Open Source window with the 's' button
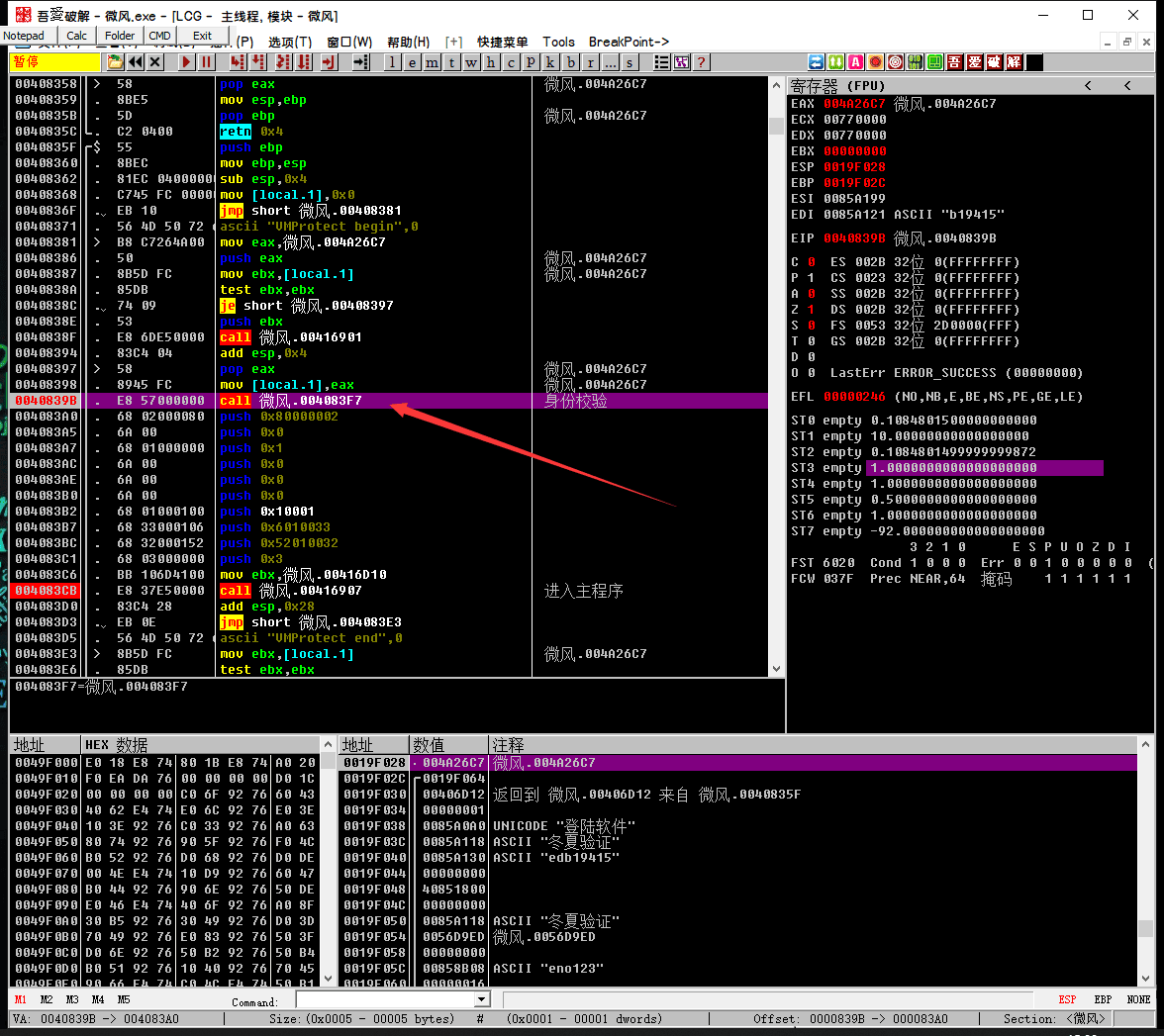1164x1036 pixels. click(630, 62)
